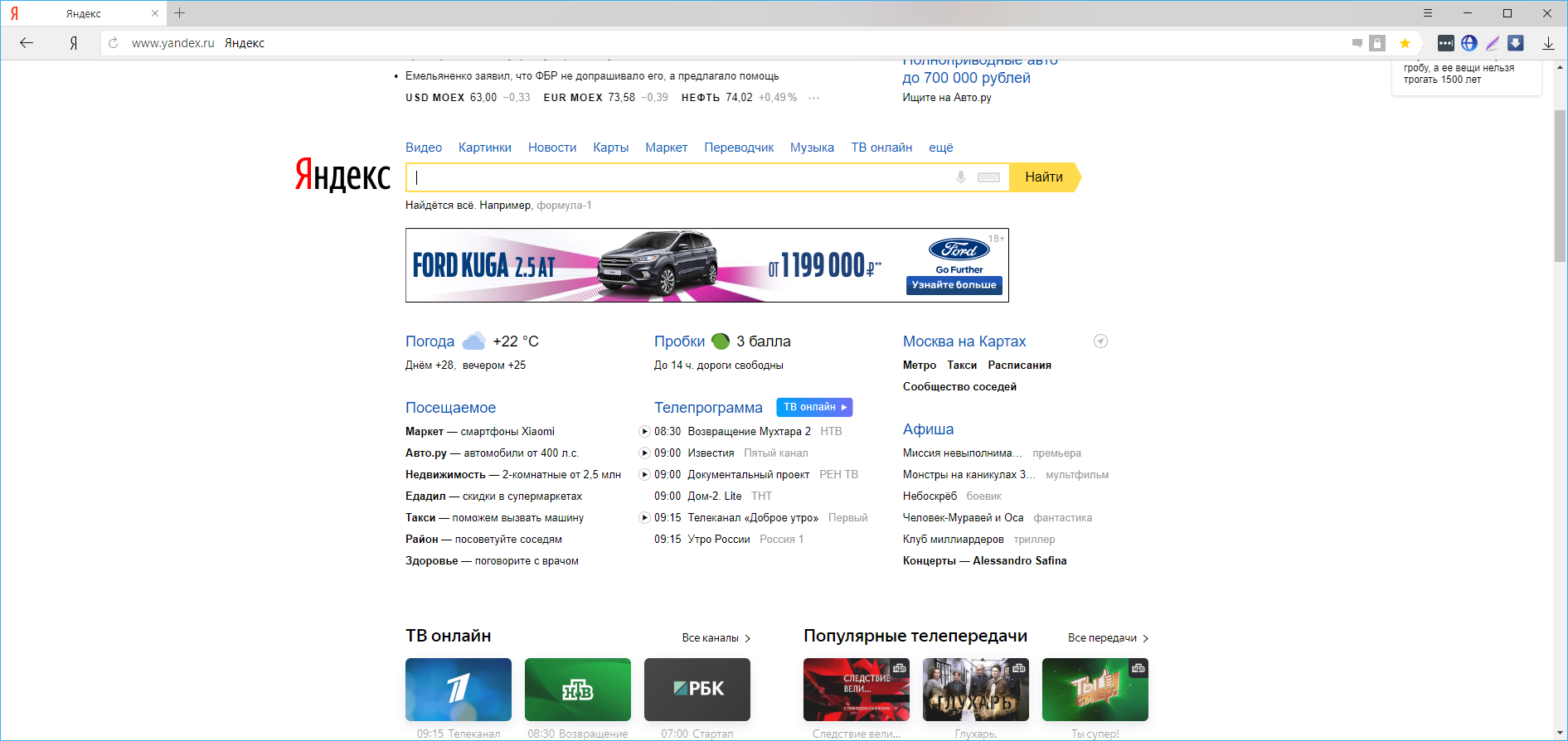
Task: Click the location arrow icon beside Москва на Картах
Action: pos(1100,341)
